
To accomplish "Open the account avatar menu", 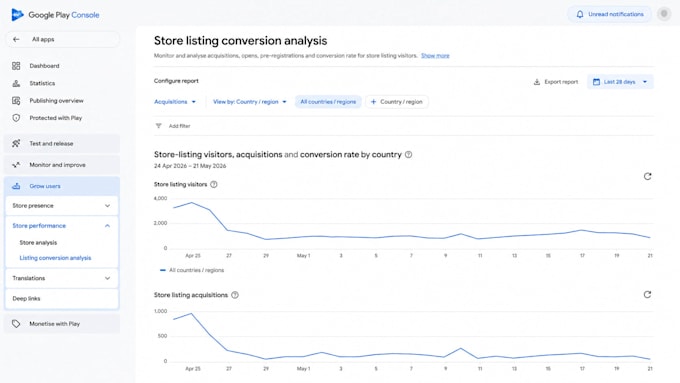I will click(664, 14).
